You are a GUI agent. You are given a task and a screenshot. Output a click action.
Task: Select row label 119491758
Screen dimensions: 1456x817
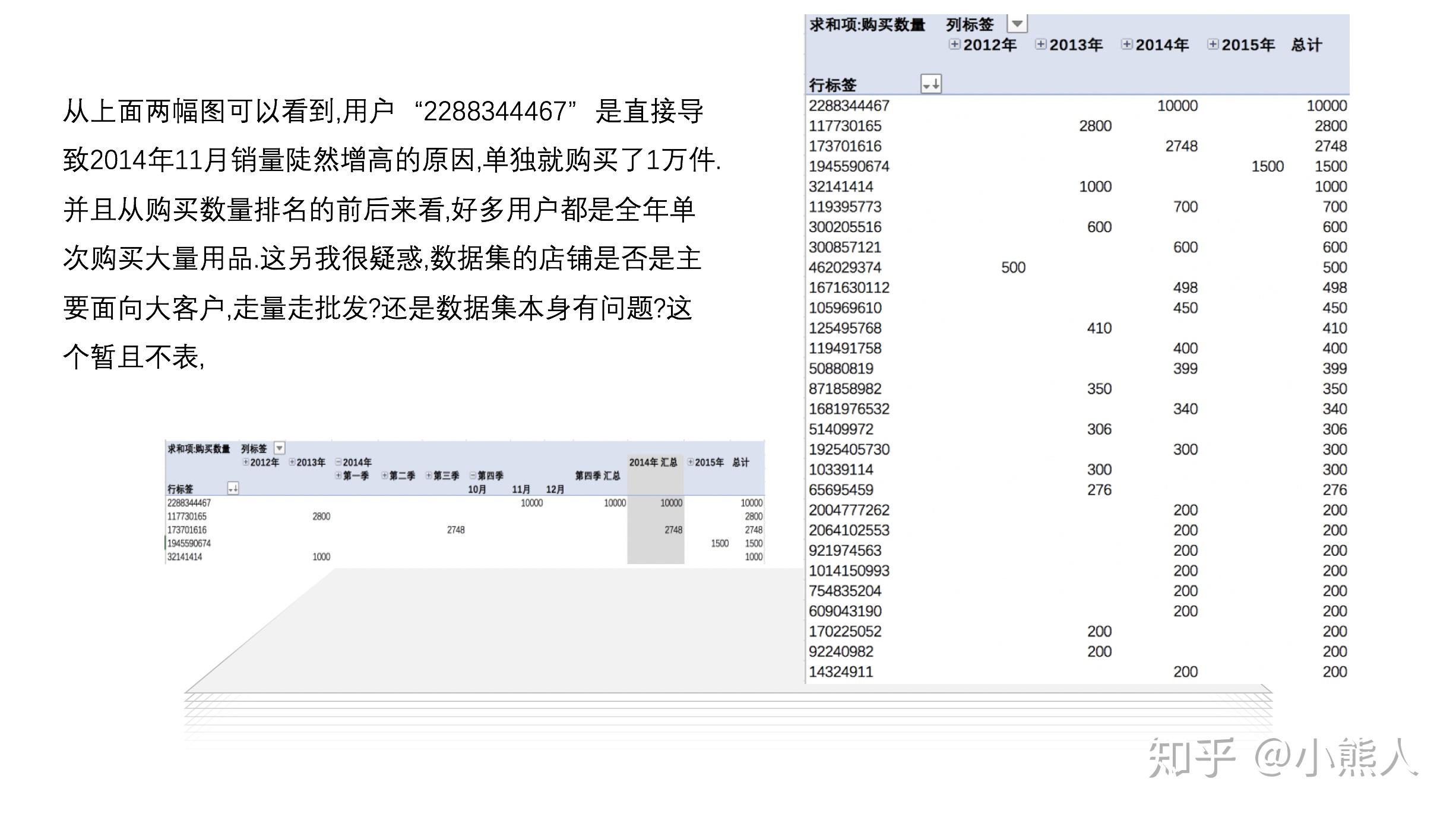(x=845, y=348)
